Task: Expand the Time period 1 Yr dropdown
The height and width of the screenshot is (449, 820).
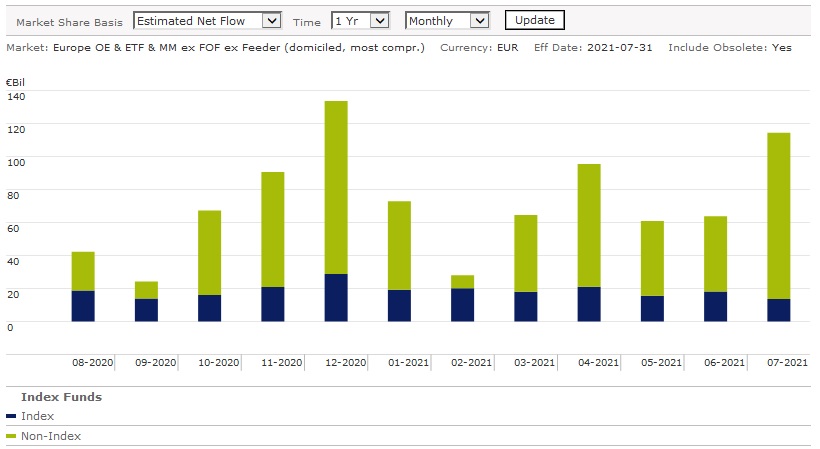Action: tap(360, 21)
